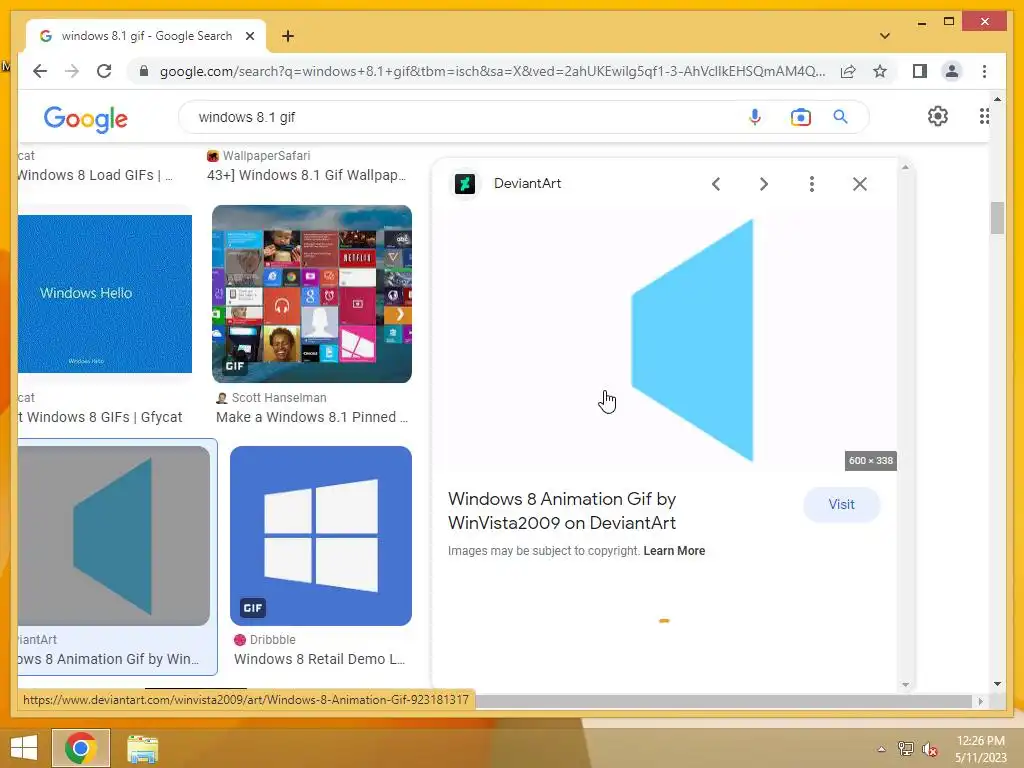Click the Scott Hanselman source label

tap(279, 398)
